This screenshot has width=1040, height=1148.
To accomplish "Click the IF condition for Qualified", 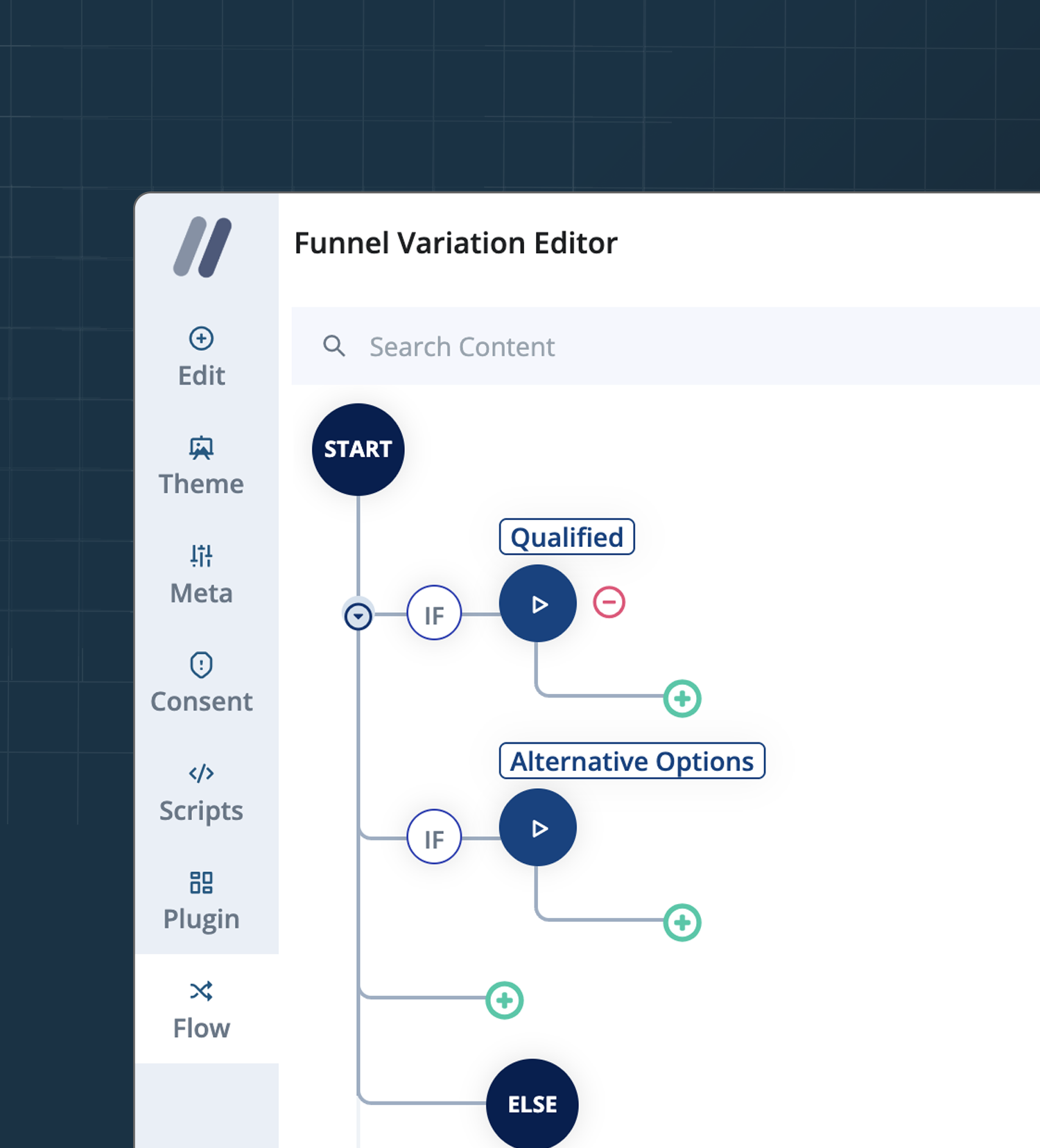I will (x=434, y=614).
